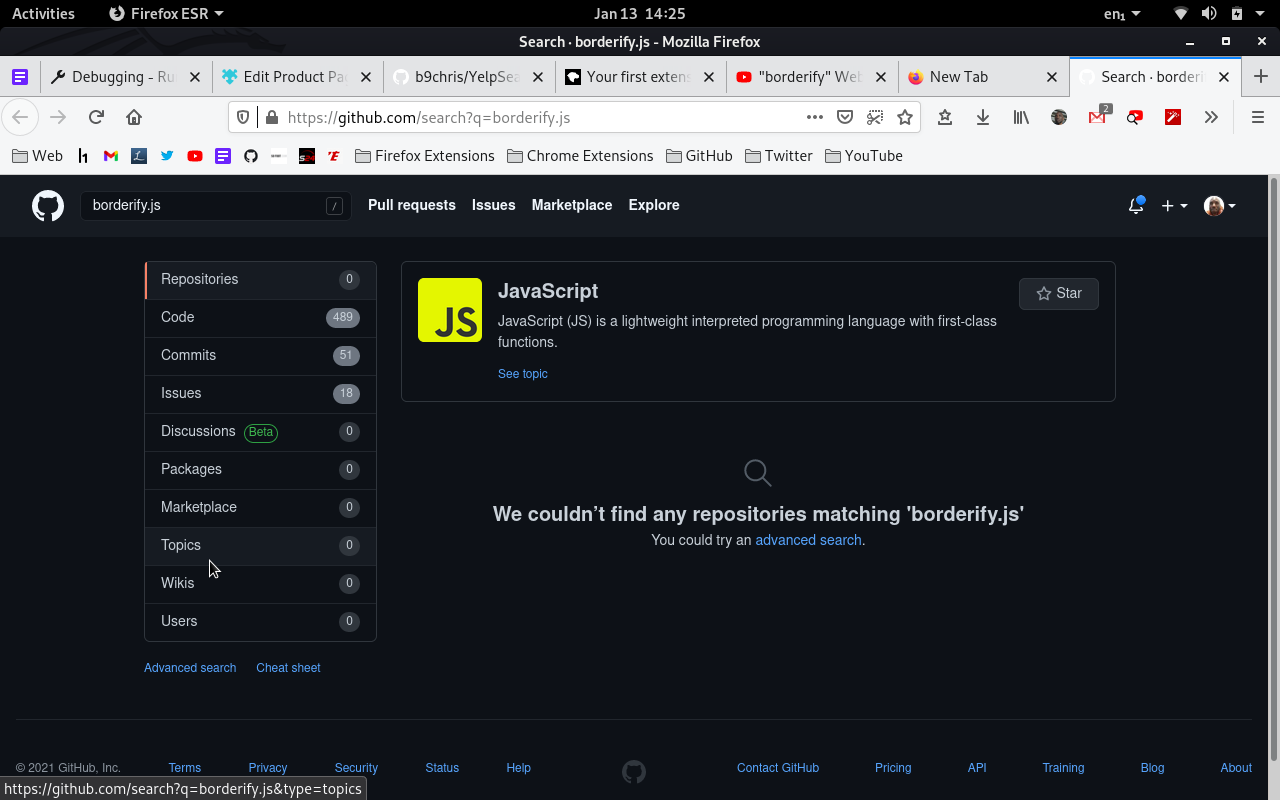Open the Twitter bookmark folder
Image resolution: width=1280 pixels, height=800 pixels.
tap(778, 156)
